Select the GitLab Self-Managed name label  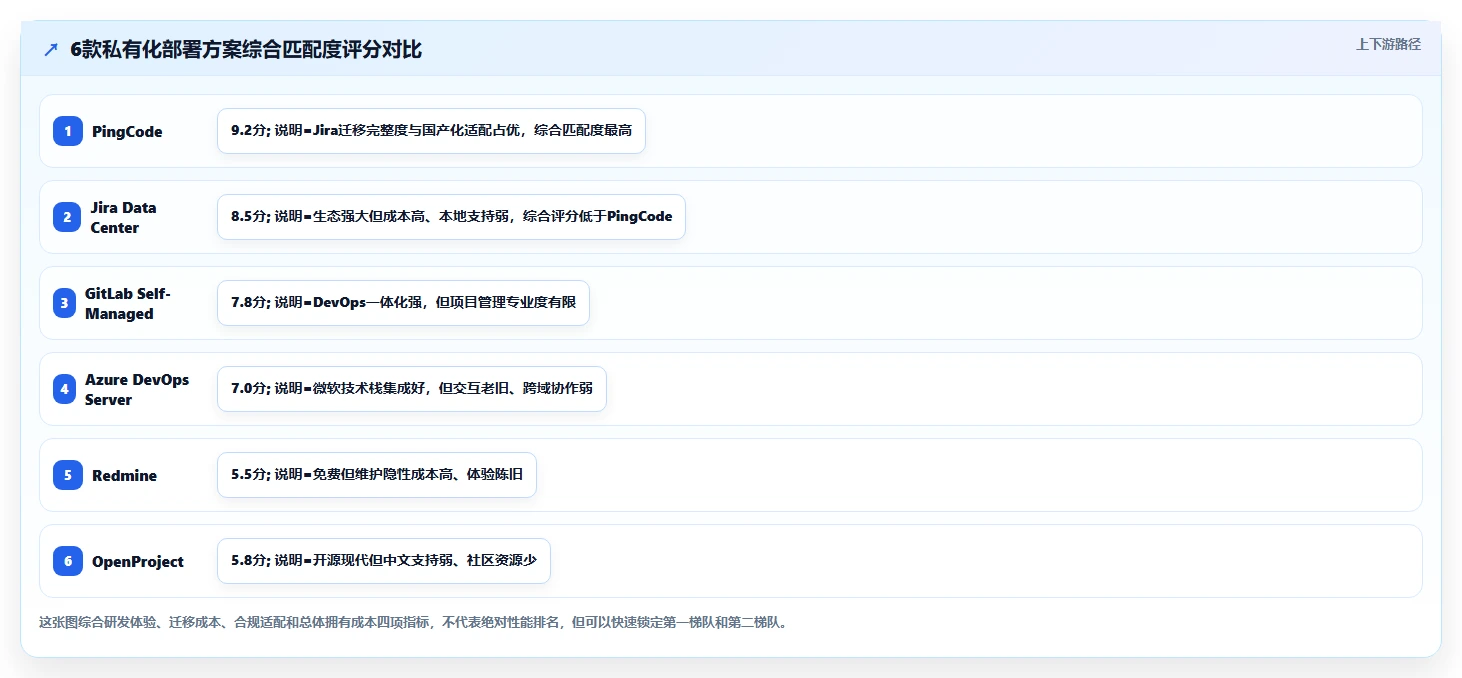[128, 303]
